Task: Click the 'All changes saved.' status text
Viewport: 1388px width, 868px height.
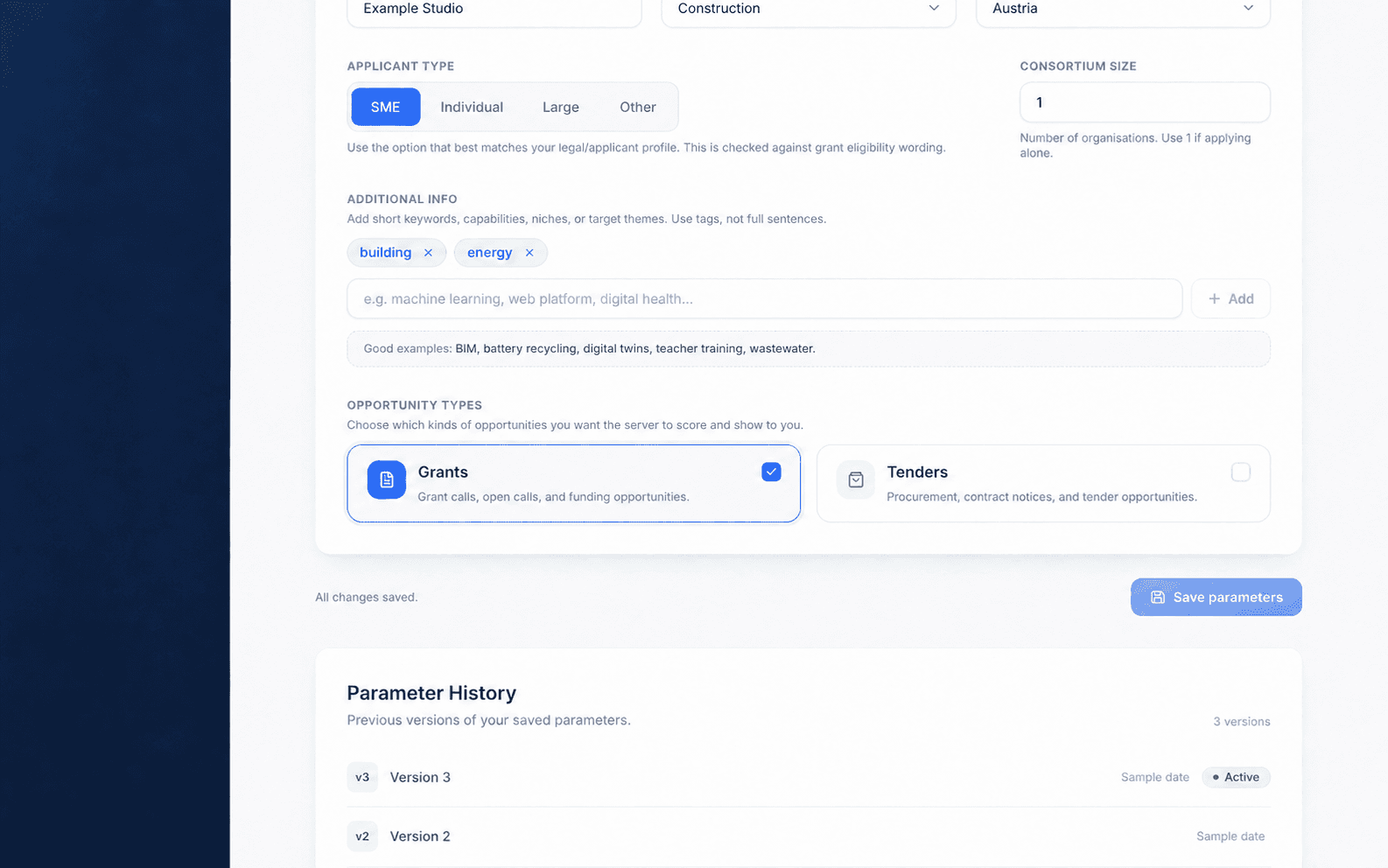Action: (367, 598)
